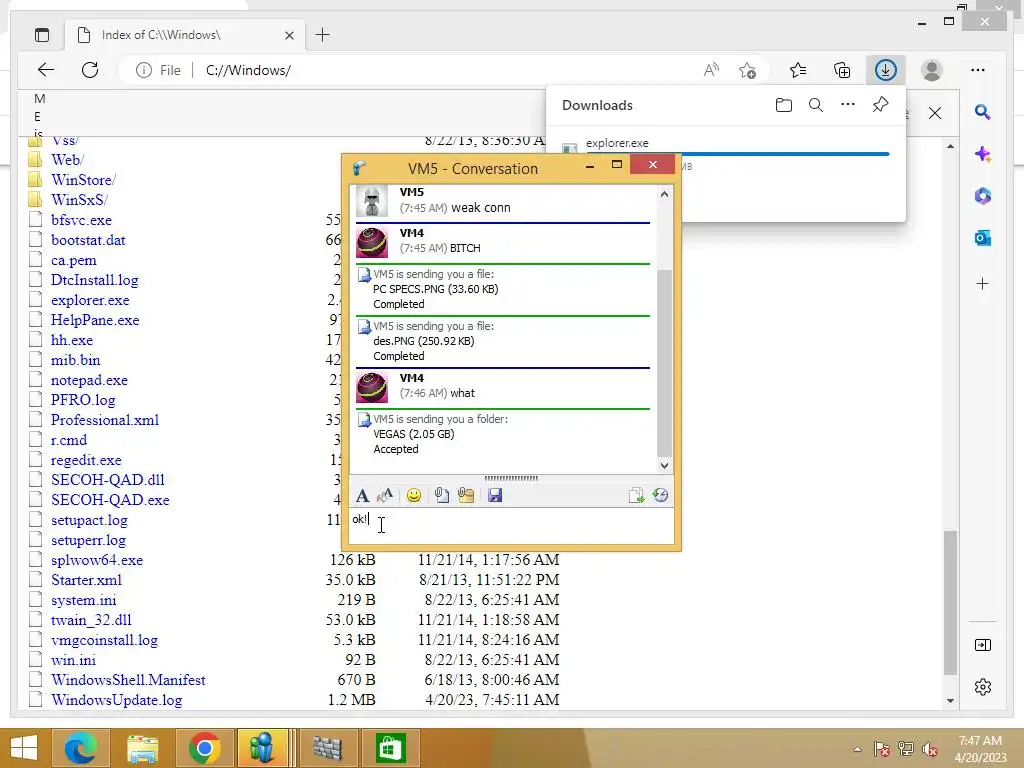
Task: Close the Index of C:\Windows\ tab
Action: coord(289,35)
